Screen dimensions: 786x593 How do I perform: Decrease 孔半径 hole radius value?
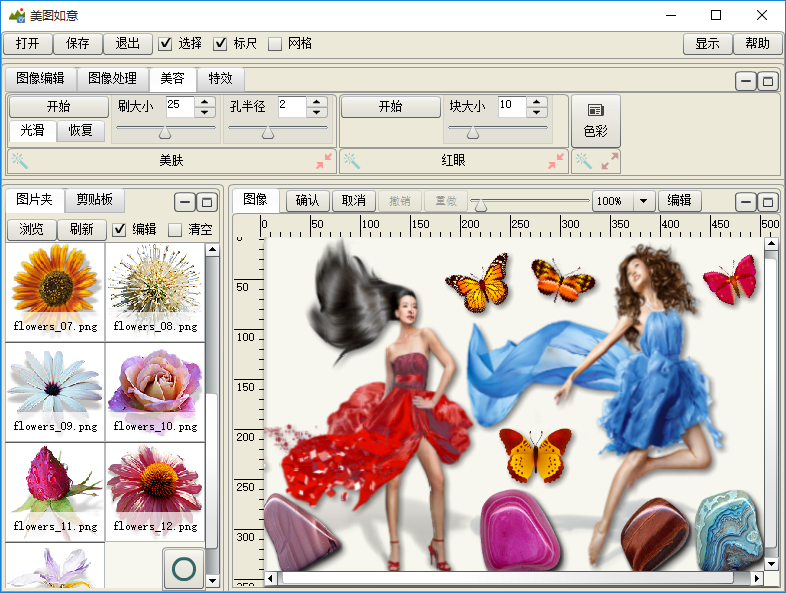pos(316,112)
